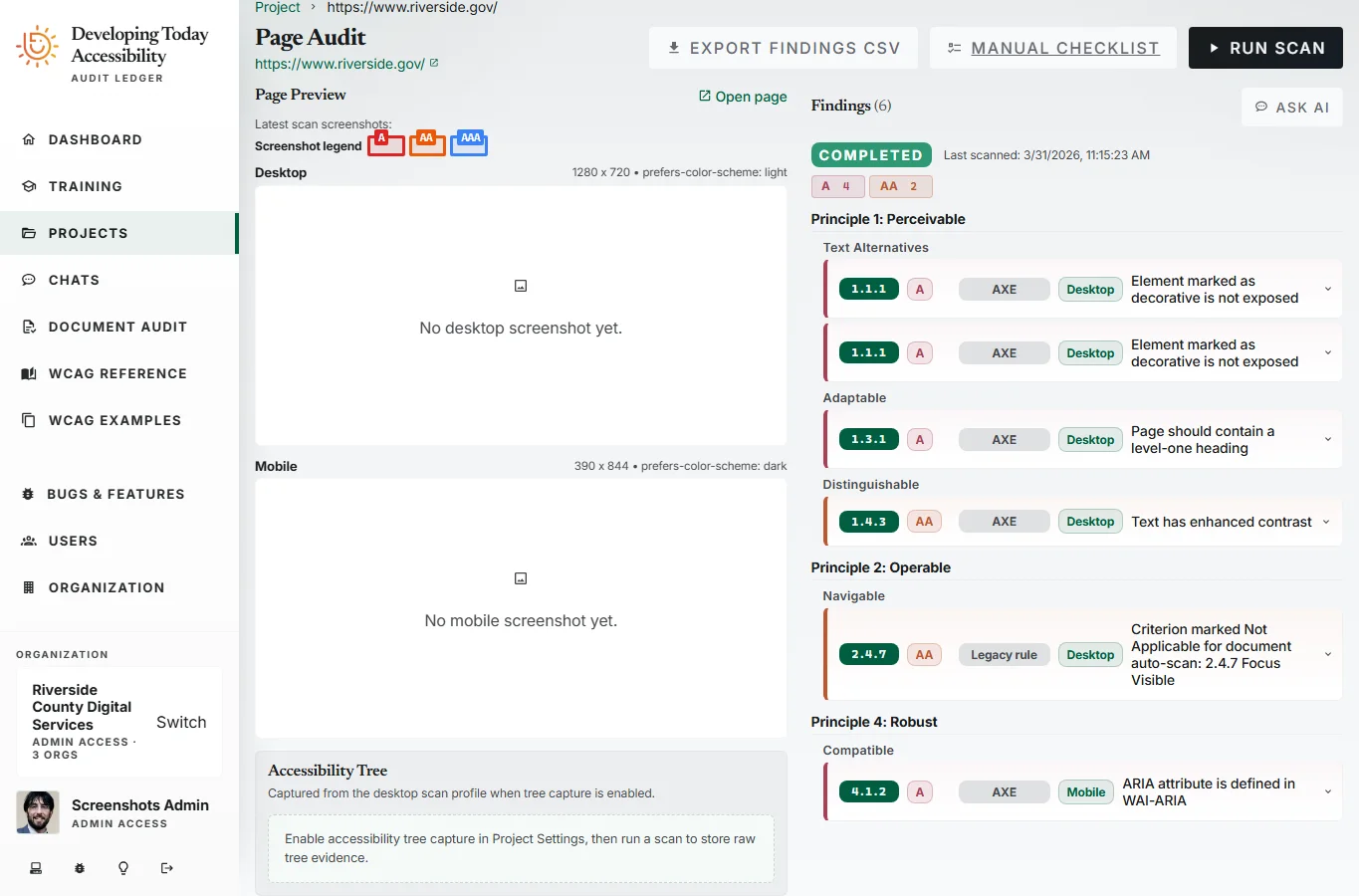Click the "Legacy rule" tag on the 2.4.7 finding

click(1004, 654)
